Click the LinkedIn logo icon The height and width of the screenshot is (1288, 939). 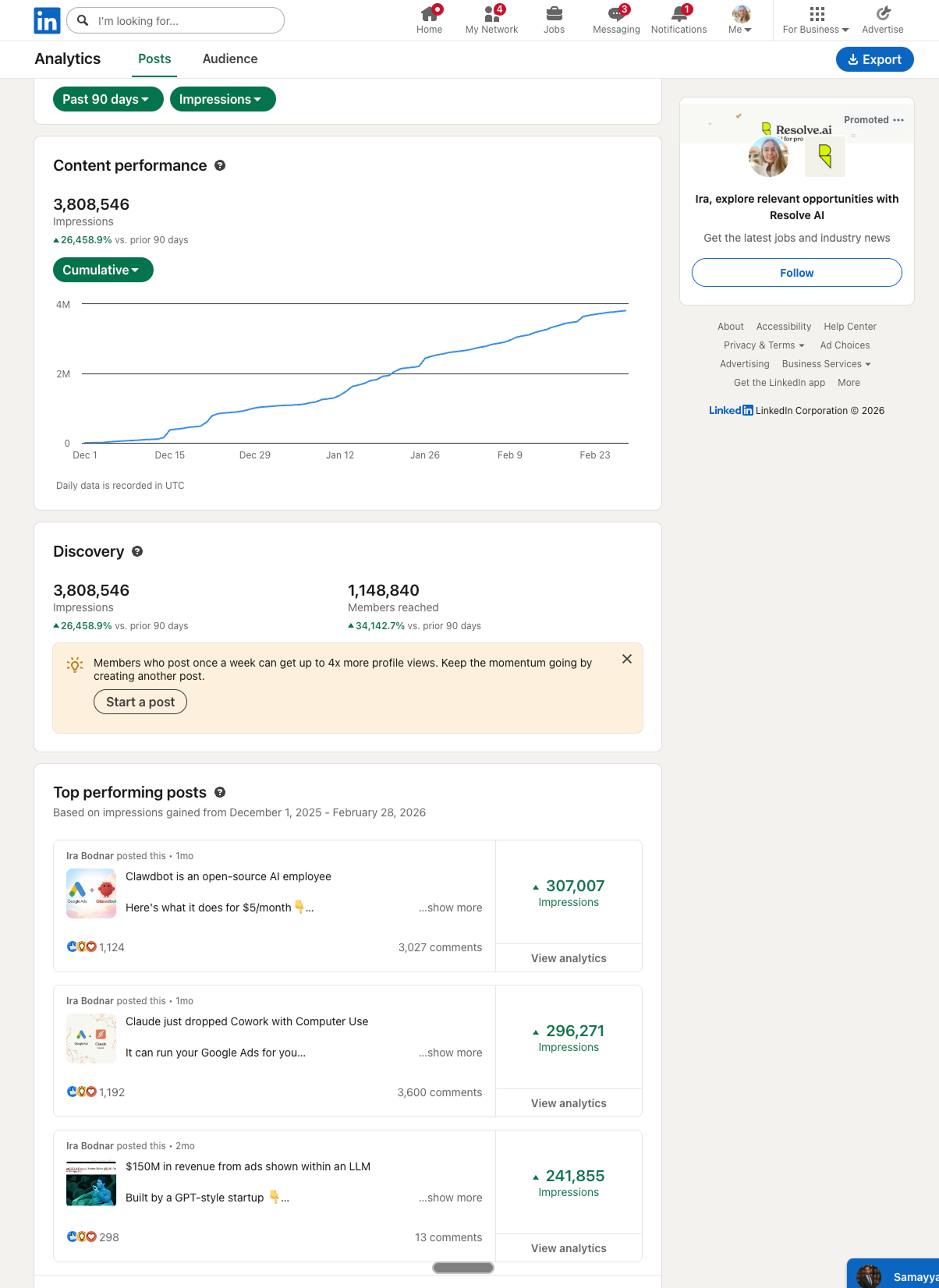click(47, 21)
